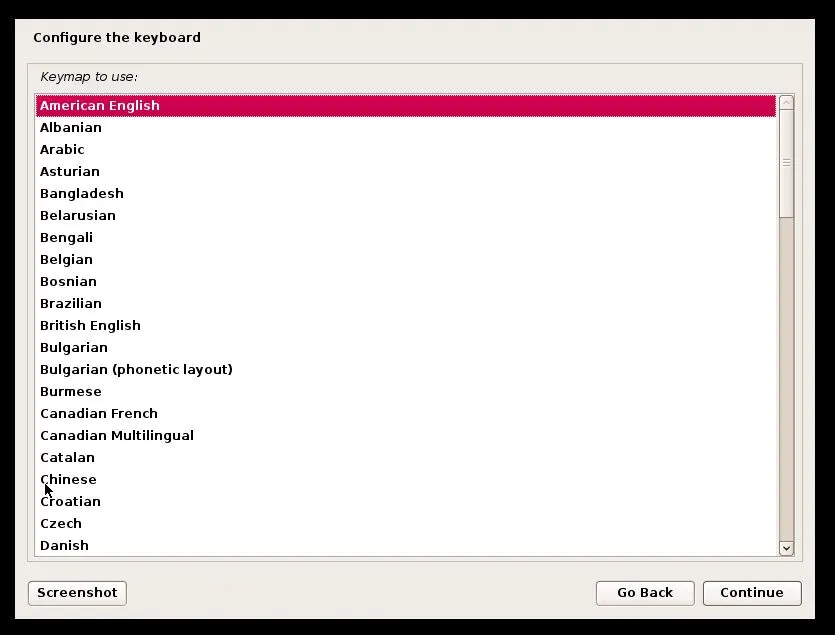Select the Canadian French keymap
The height and width of the screenshot is (635, 835).
click(98, 413)
